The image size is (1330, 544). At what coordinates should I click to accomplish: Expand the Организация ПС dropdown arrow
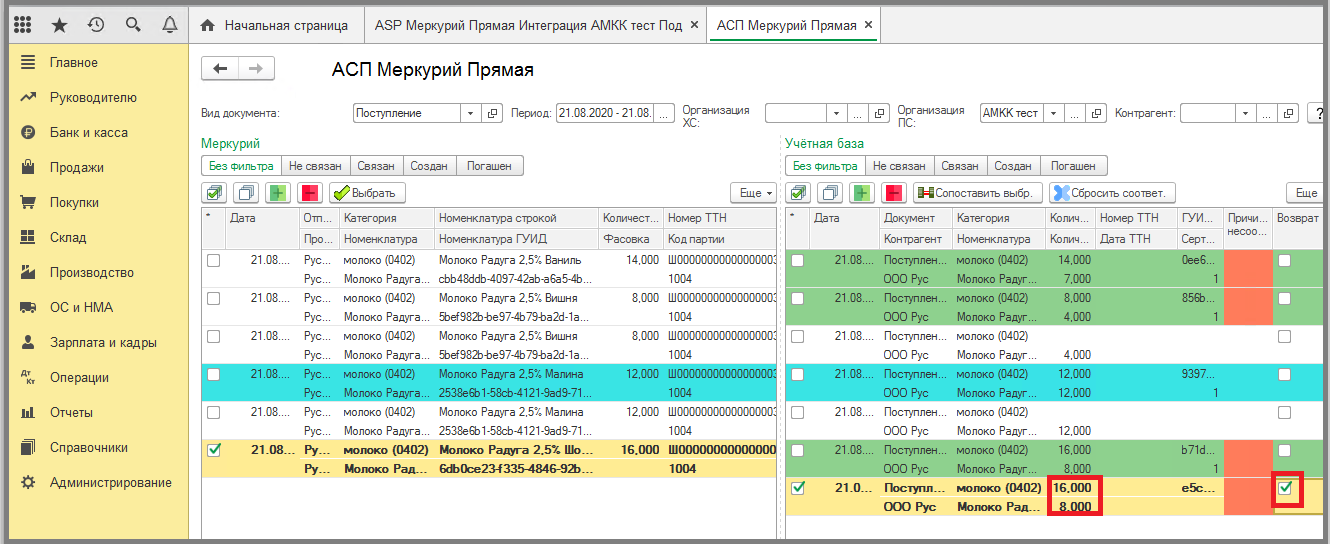click(1052, 113)
